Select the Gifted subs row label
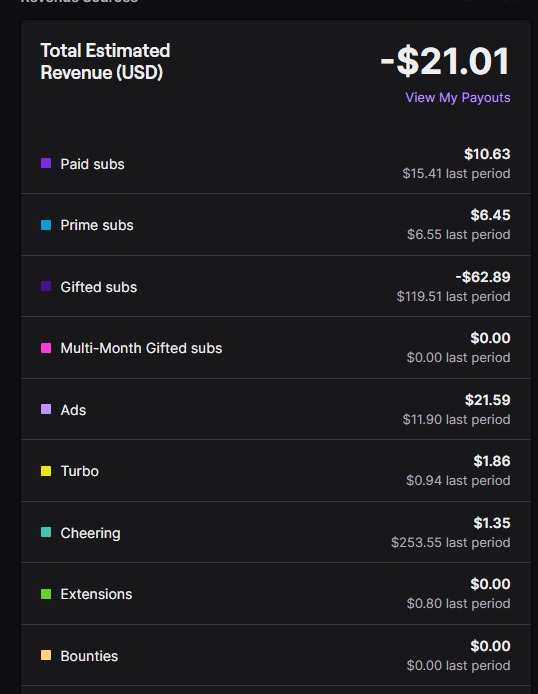This screenshot has height=694, width=538. point(99,287)
